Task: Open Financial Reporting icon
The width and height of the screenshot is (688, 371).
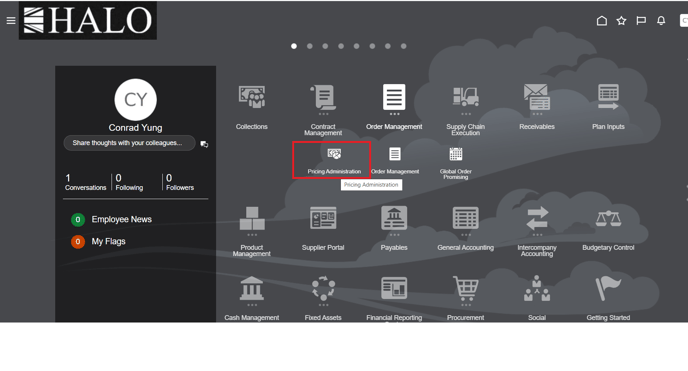Action: click(394, 288)
